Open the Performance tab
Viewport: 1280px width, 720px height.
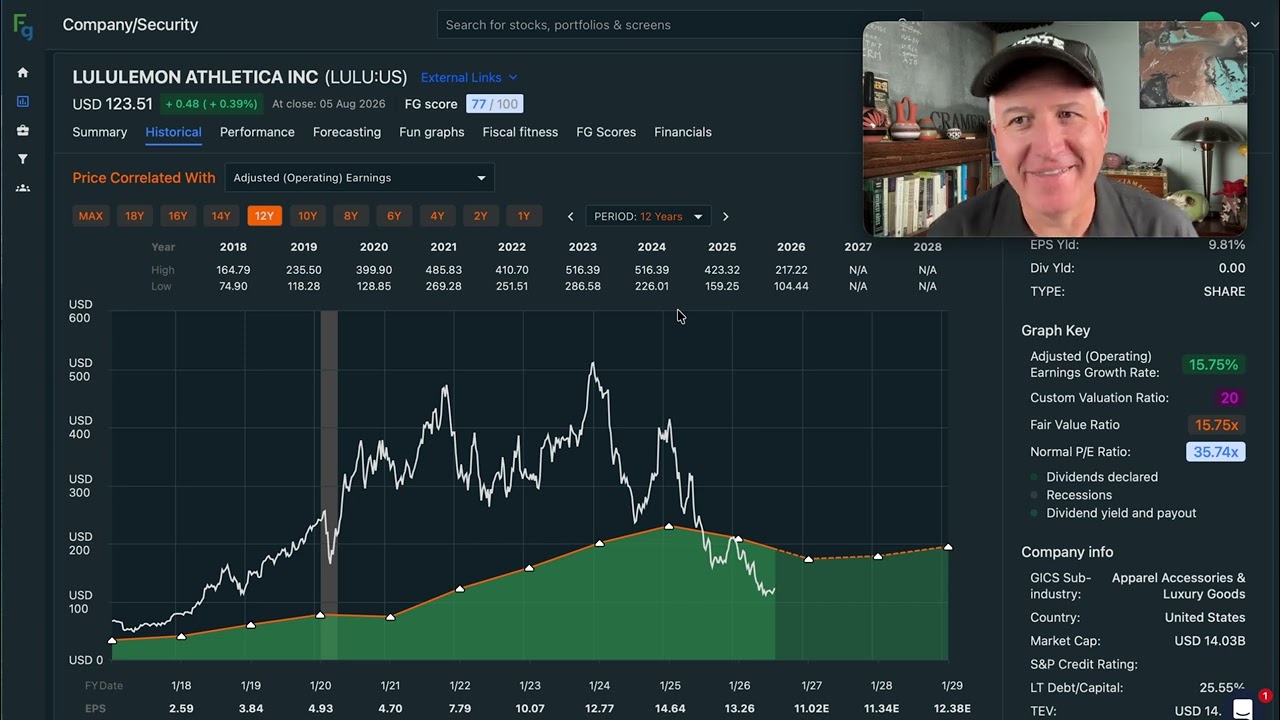pos(257,132)
